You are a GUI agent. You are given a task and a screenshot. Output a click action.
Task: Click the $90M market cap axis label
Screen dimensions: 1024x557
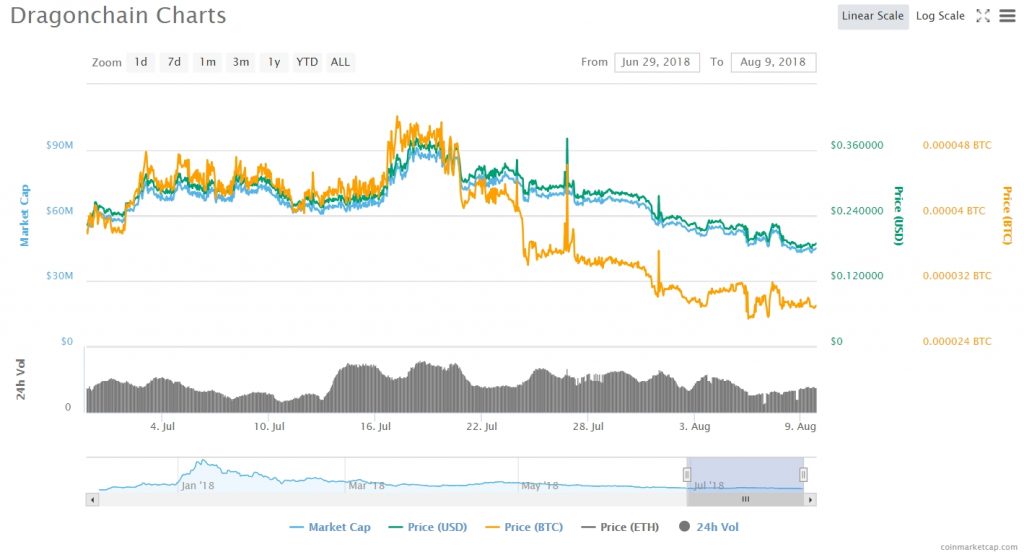[59, 146]
